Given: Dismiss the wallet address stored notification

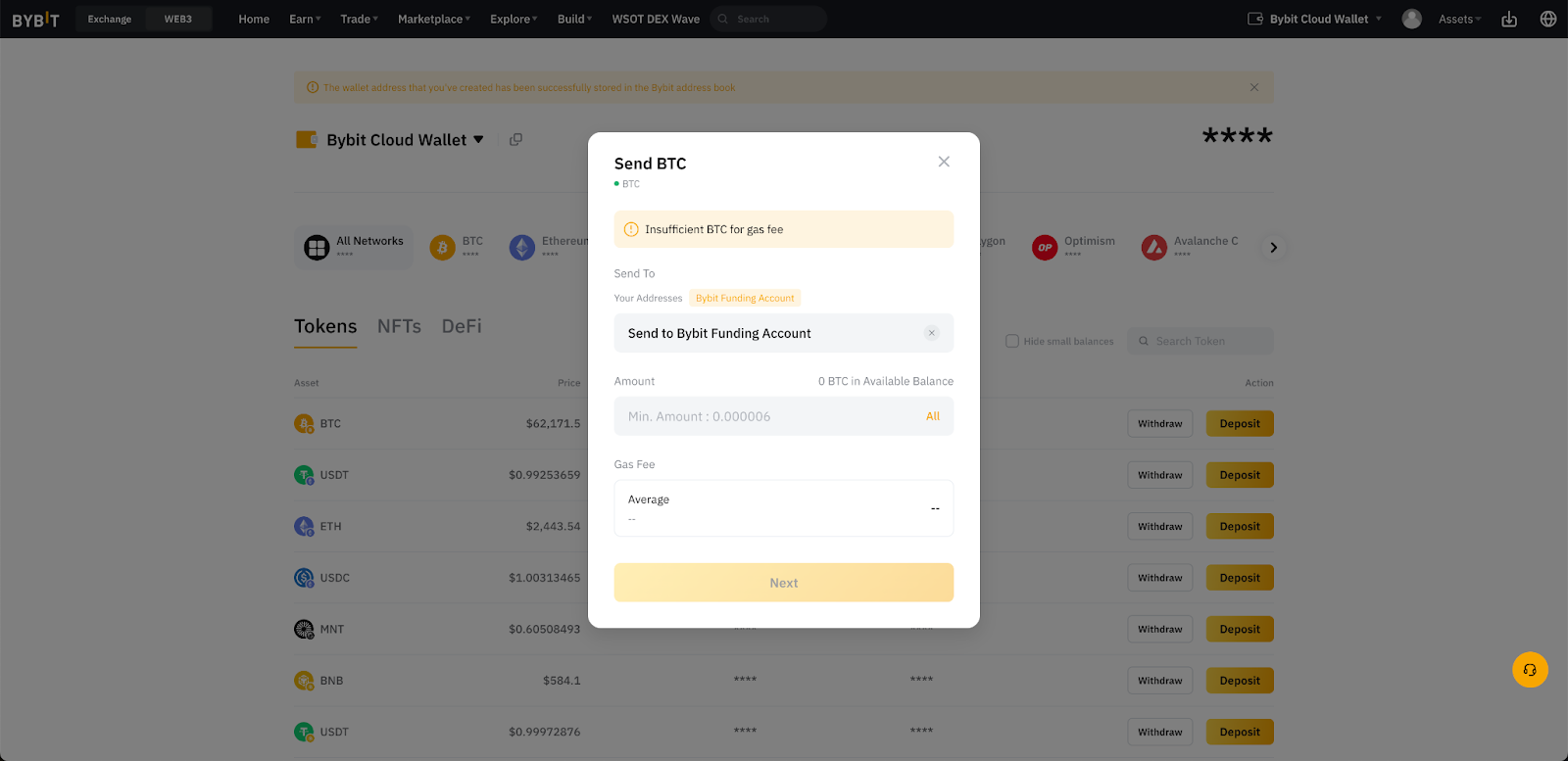Looking at the screenshot, I should [1254, 87].
